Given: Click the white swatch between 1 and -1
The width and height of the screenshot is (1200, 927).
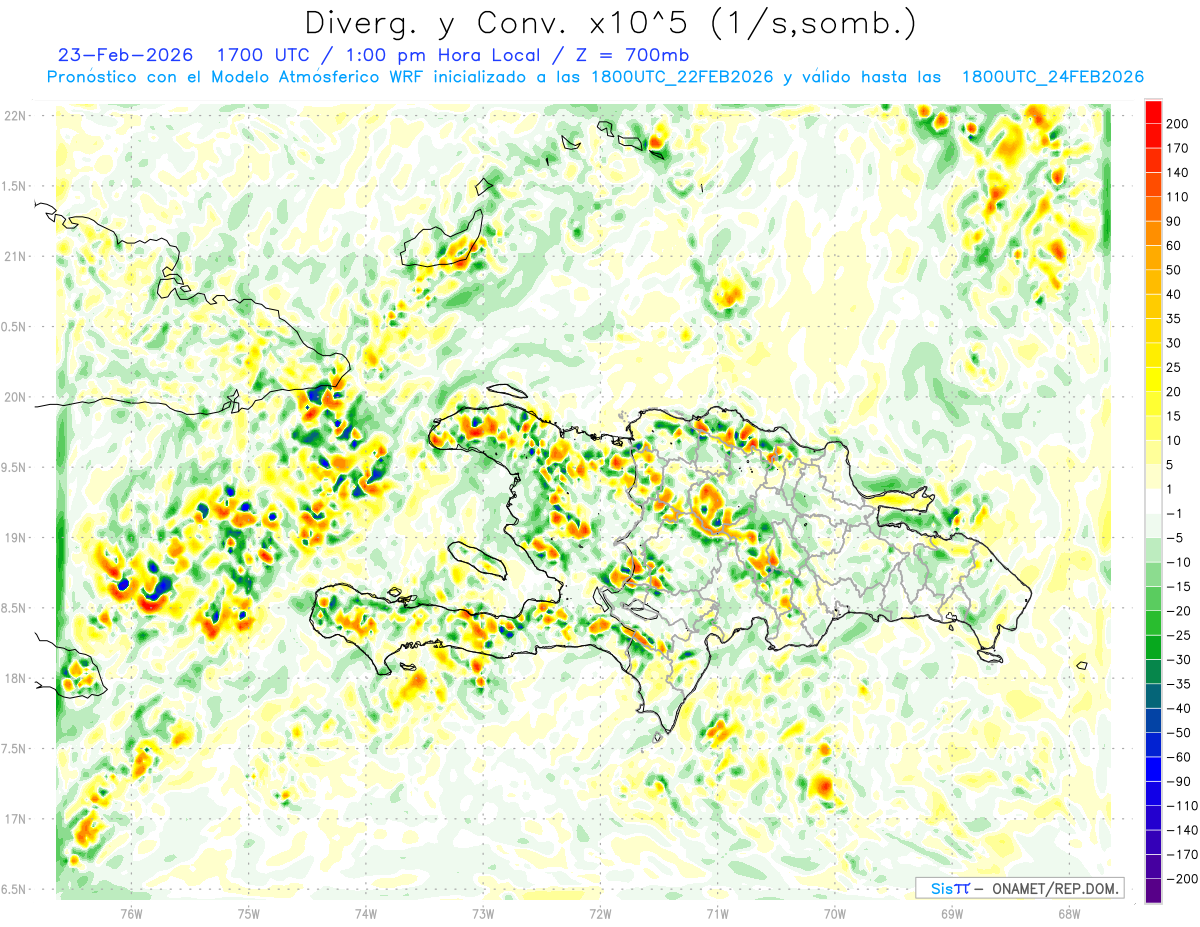Looking at the screenshot, I should pyautogui.click(x=1153, y=501).
